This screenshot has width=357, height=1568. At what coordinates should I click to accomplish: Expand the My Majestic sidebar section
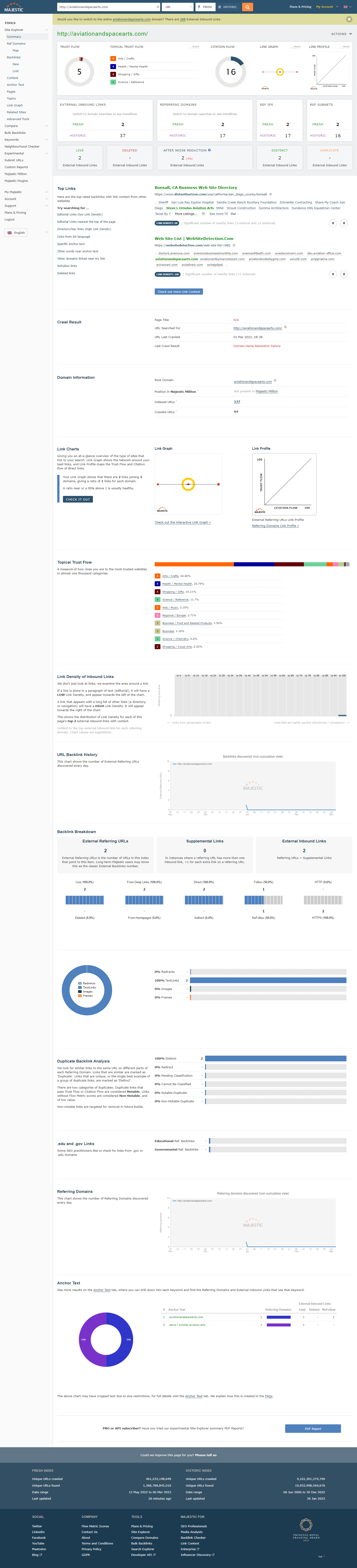coord(46,192)
